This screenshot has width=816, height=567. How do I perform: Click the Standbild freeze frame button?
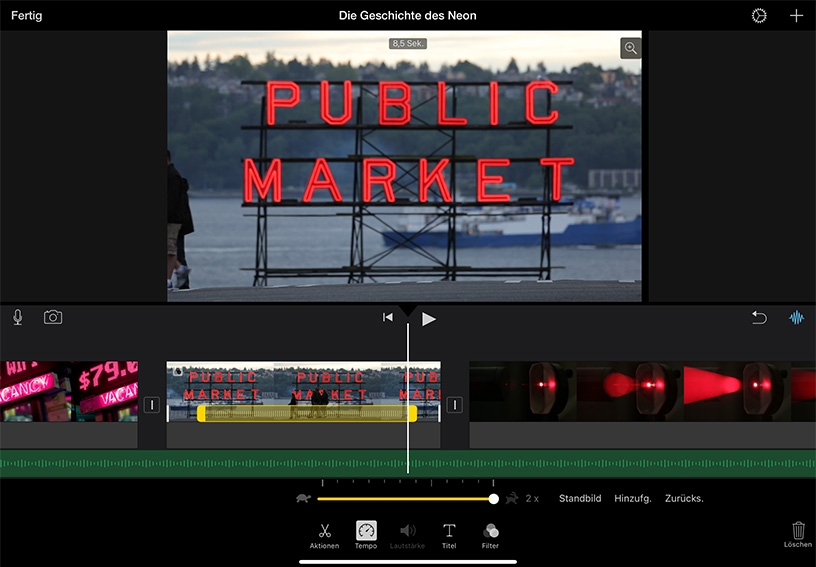[x=580, y=498]
